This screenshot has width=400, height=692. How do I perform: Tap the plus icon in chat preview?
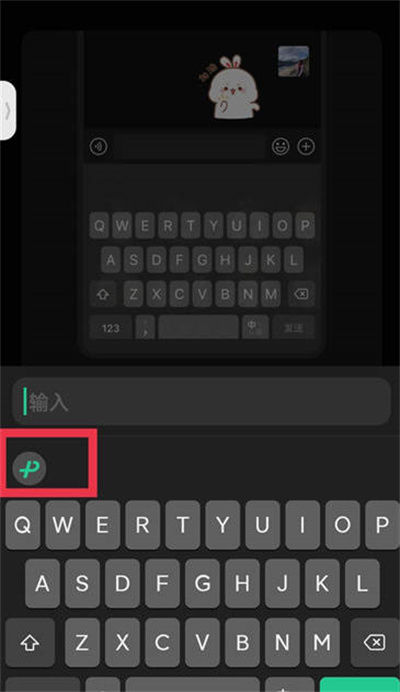[x=306, y=146]
